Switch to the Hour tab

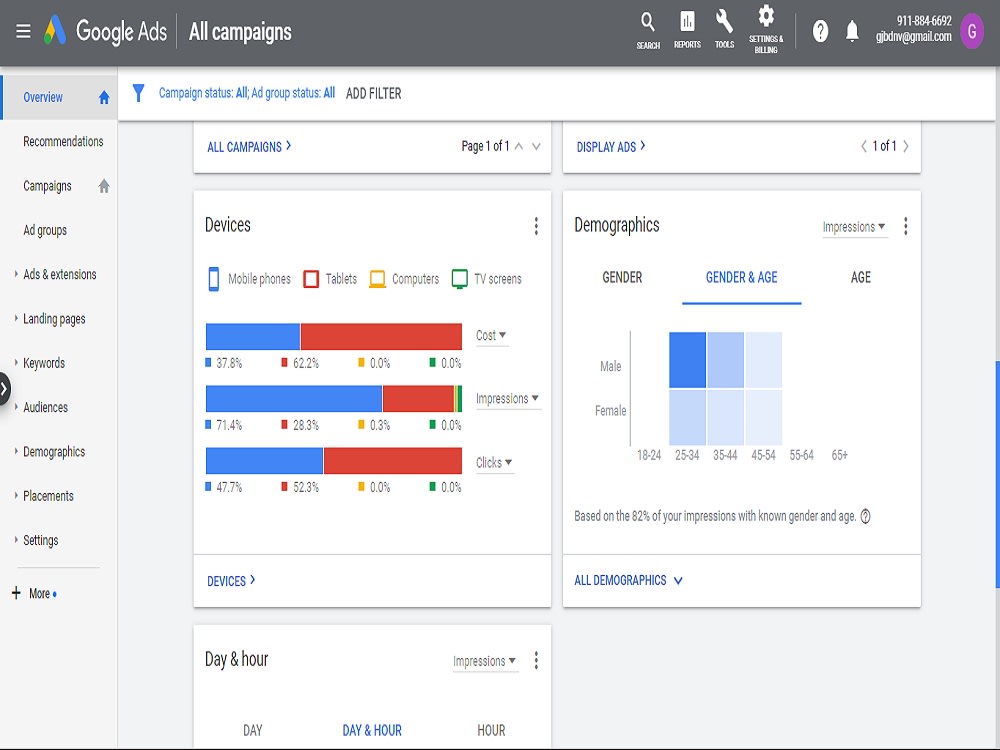[491, 730]
